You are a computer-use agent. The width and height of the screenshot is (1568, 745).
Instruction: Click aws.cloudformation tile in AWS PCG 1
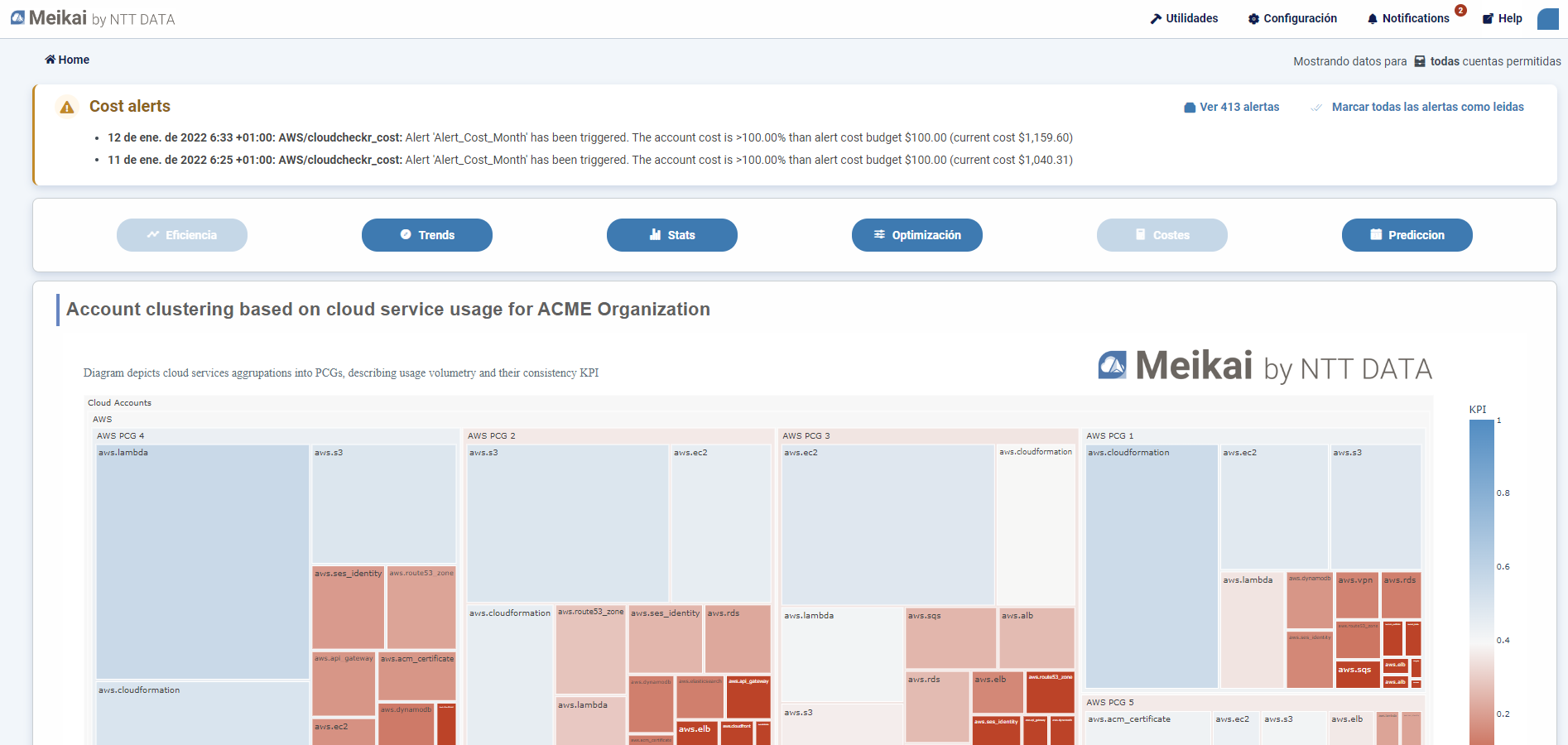1152,566
